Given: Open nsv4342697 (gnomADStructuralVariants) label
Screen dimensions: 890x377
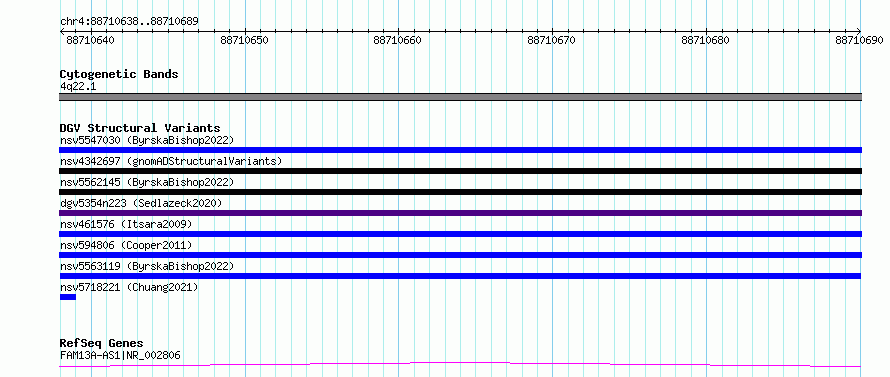Looking at the screenshot, I should coord(171,161).
